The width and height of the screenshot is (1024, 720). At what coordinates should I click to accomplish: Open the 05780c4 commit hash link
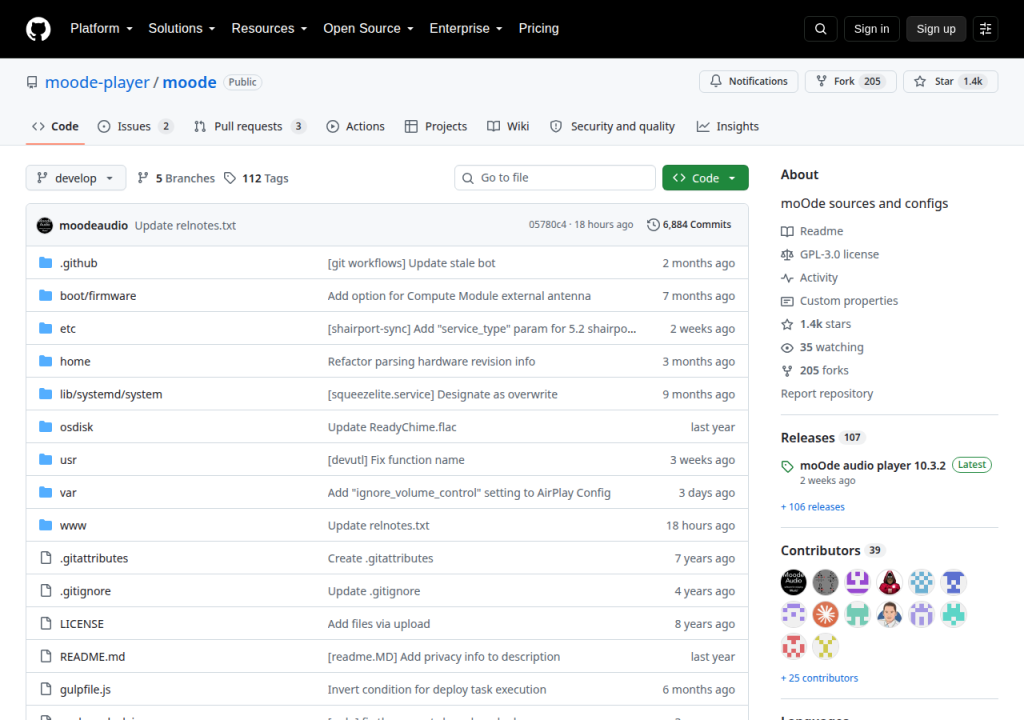tap(547, 225)
